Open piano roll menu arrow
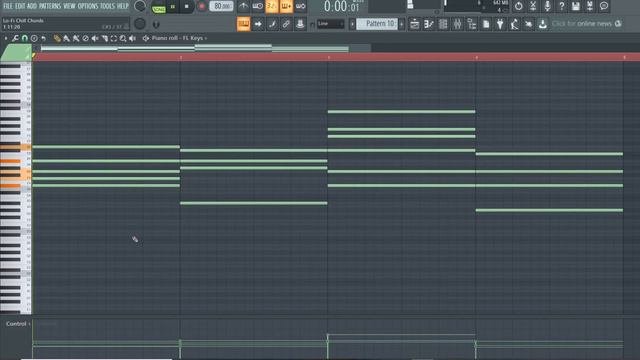This screenshot has width=640, height=360. (x=6, y=38)
